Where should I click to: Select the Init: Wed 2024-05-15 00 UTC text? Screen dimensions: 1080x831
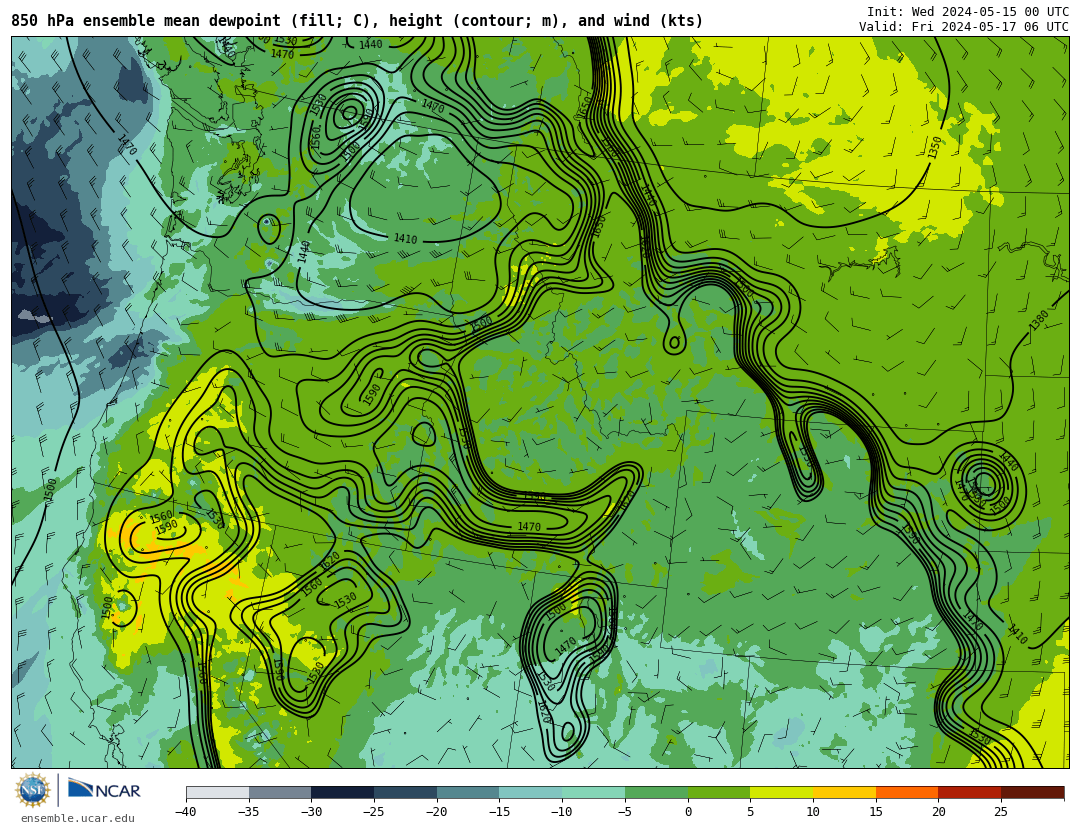point(968,12)
